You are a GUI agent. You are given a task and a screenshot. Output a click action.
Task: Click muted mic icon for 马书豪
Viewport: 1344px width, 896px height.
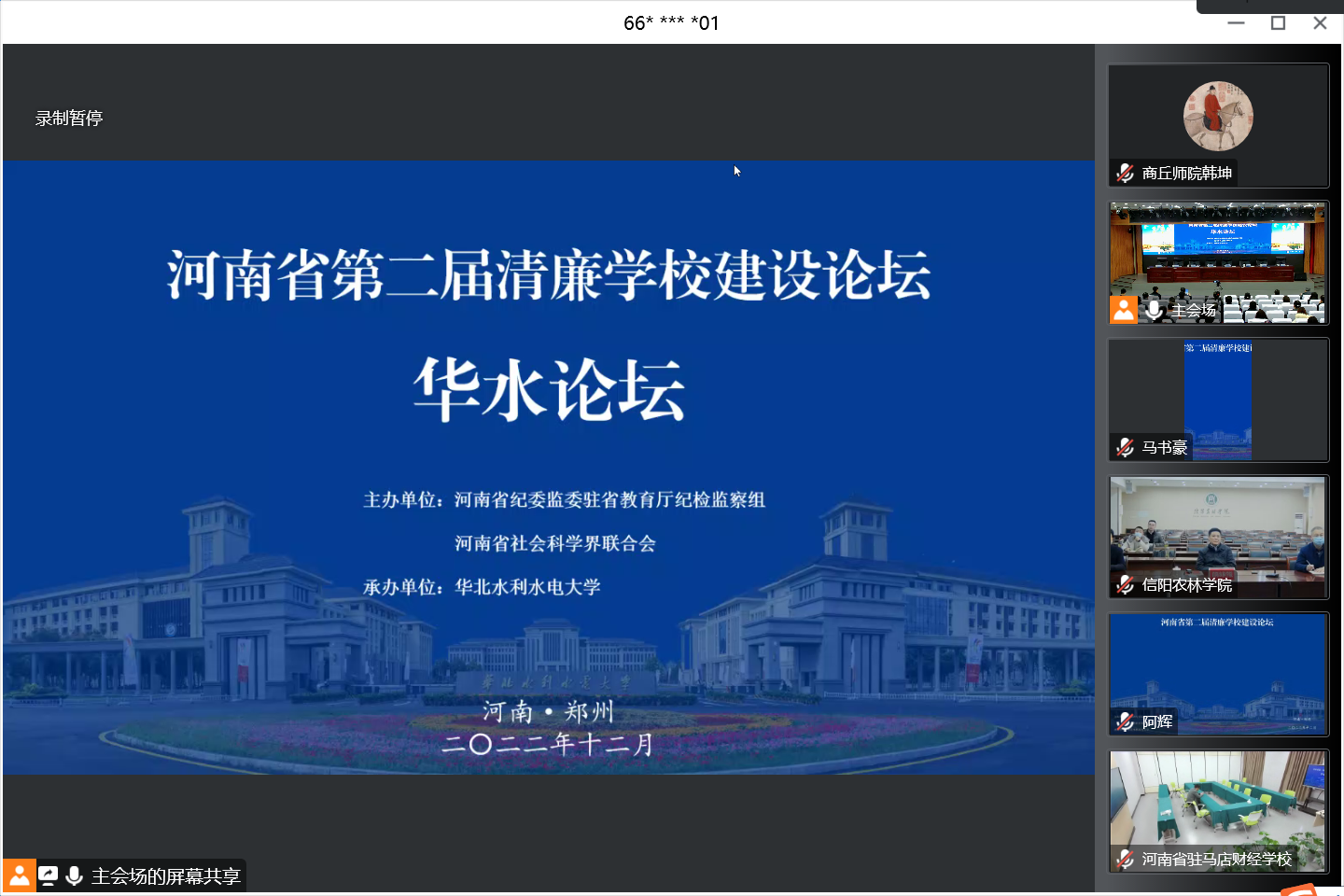click(x=1126, y=448)
